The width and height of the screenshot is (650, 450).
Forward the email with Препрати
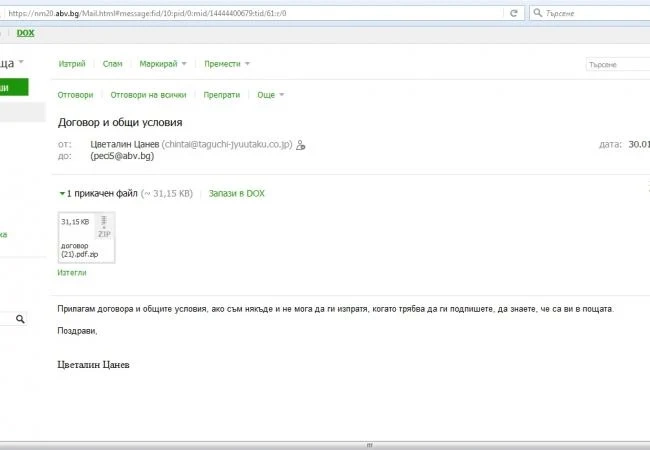222,95
